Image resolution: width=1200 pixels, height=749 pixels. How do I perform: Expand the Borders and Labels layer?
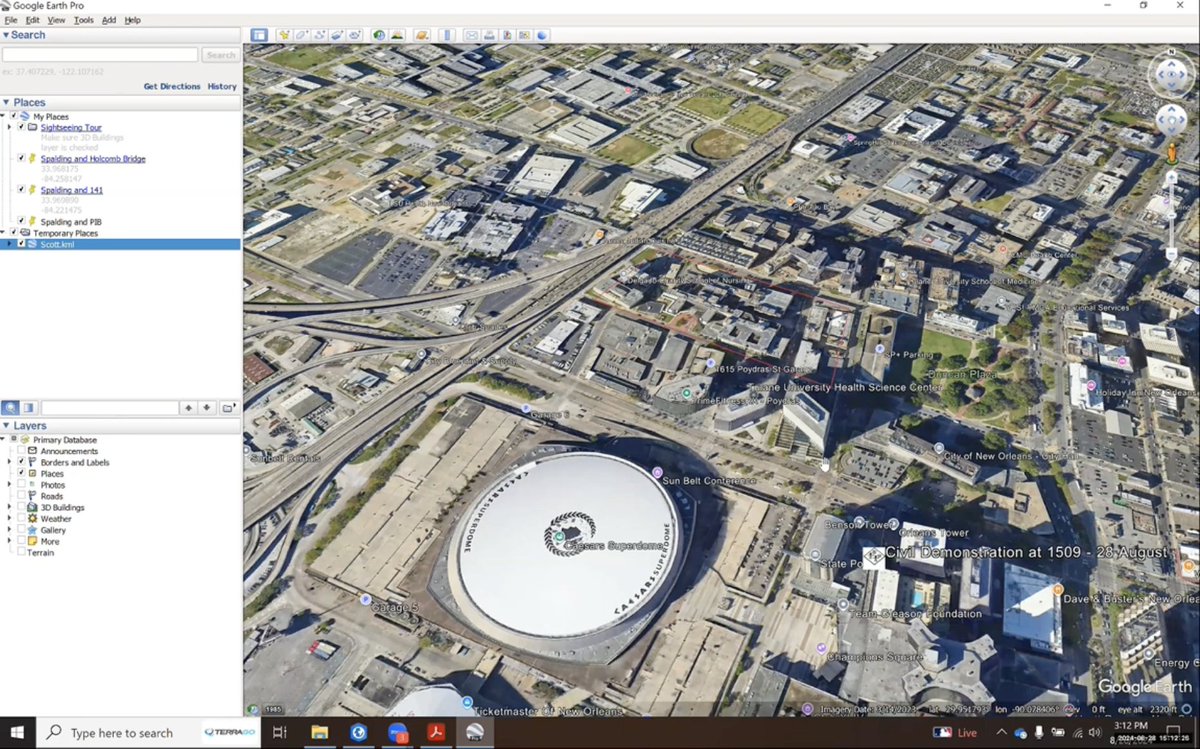click(x=10, y=462)
